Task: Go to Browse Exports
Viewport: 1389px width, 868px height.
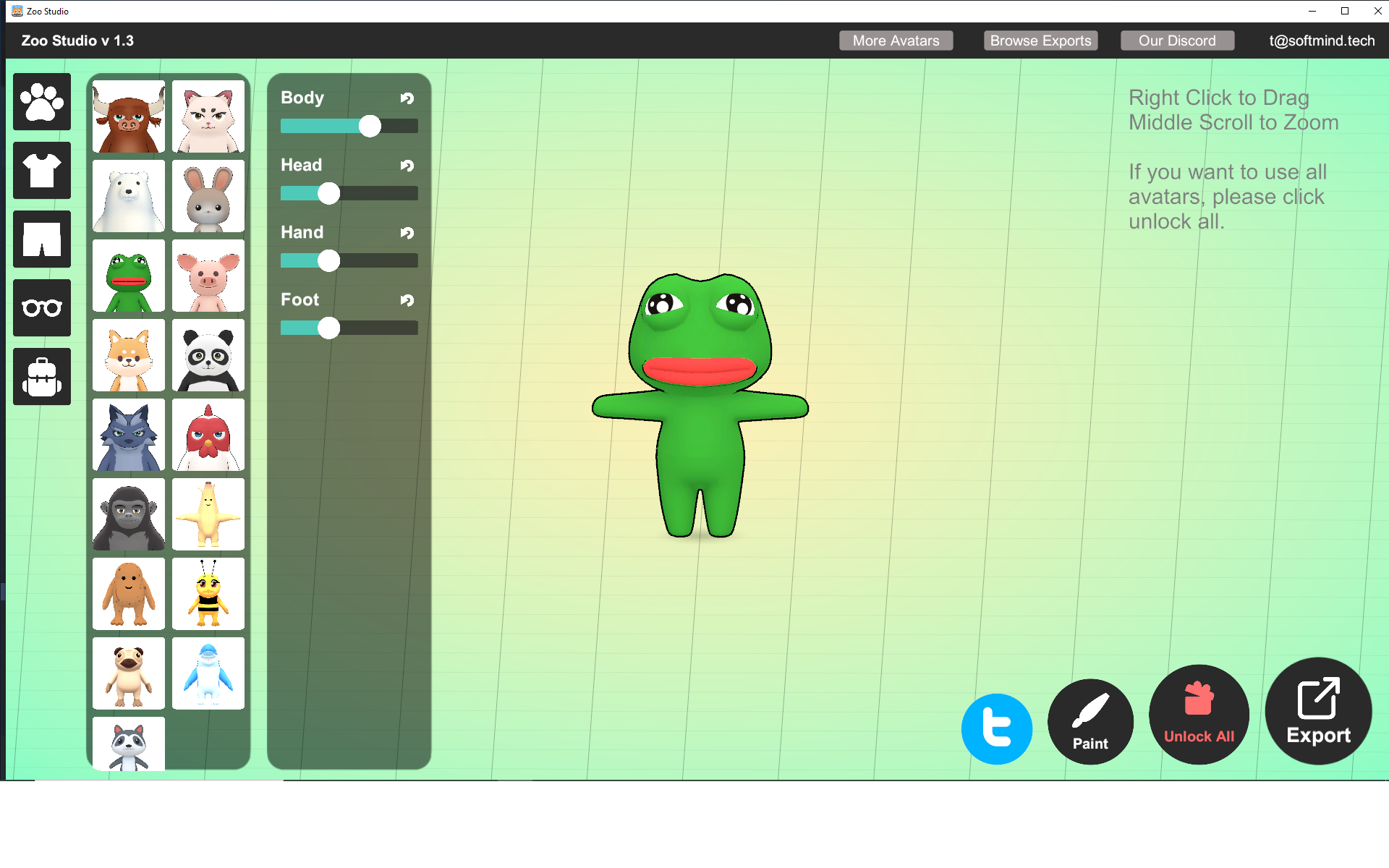Action: tap(1040, 41)
